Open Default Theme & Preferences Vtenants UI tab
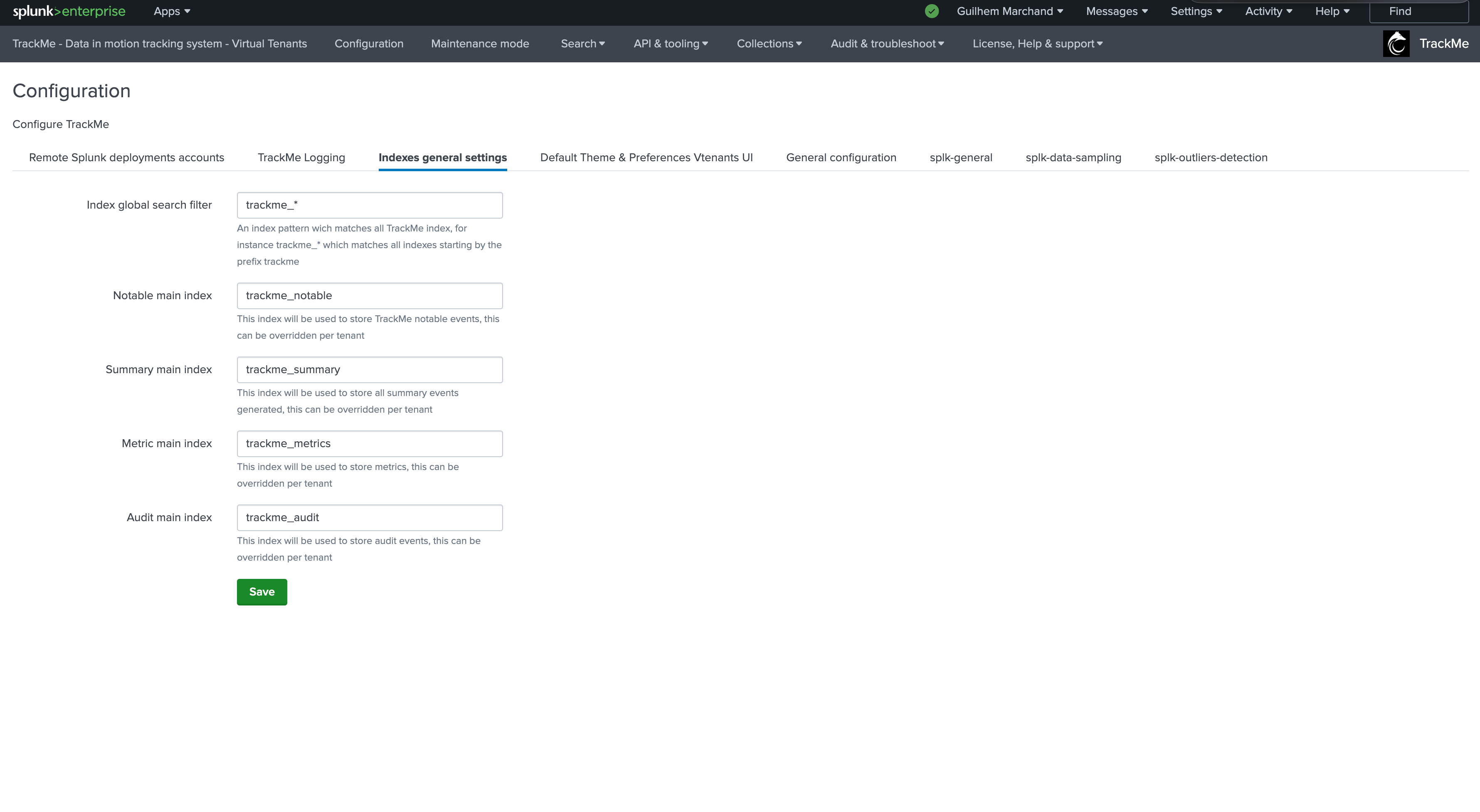1480x812 pixels. (646, 157)
